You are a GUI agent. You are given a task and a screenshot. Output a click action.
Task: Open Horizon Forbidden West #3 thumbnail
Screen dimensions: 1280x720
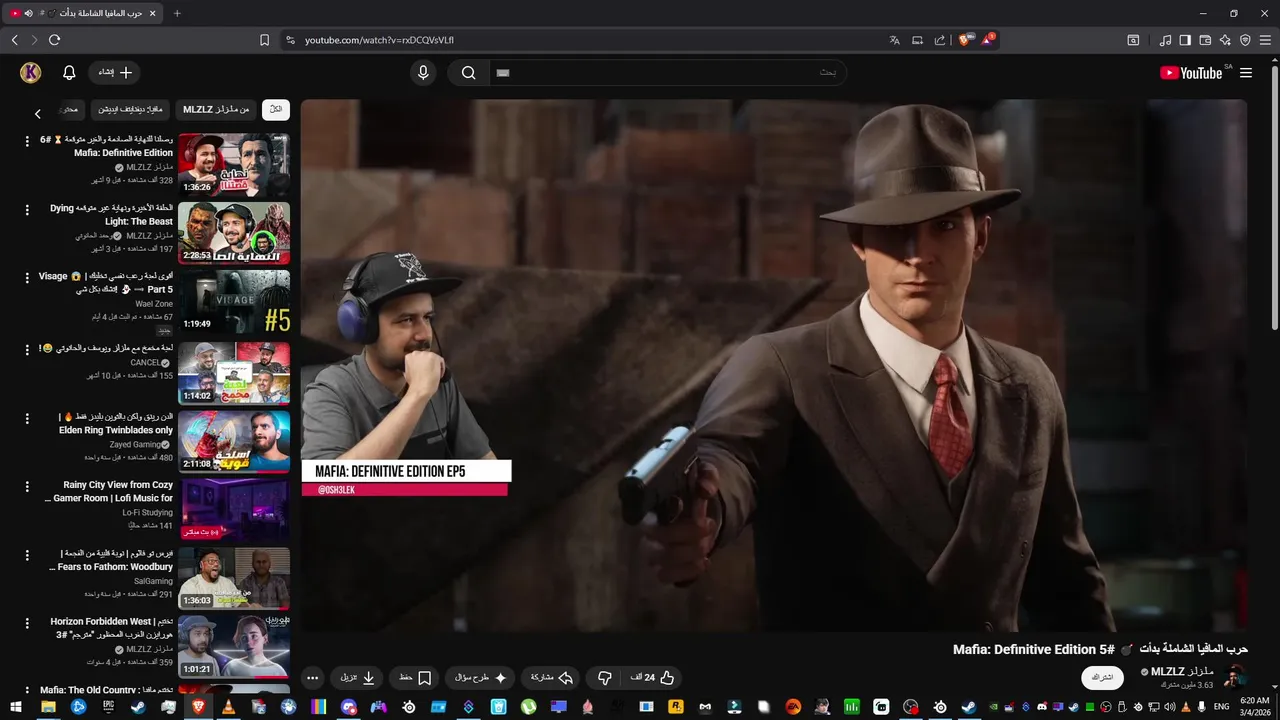(234, 646)
